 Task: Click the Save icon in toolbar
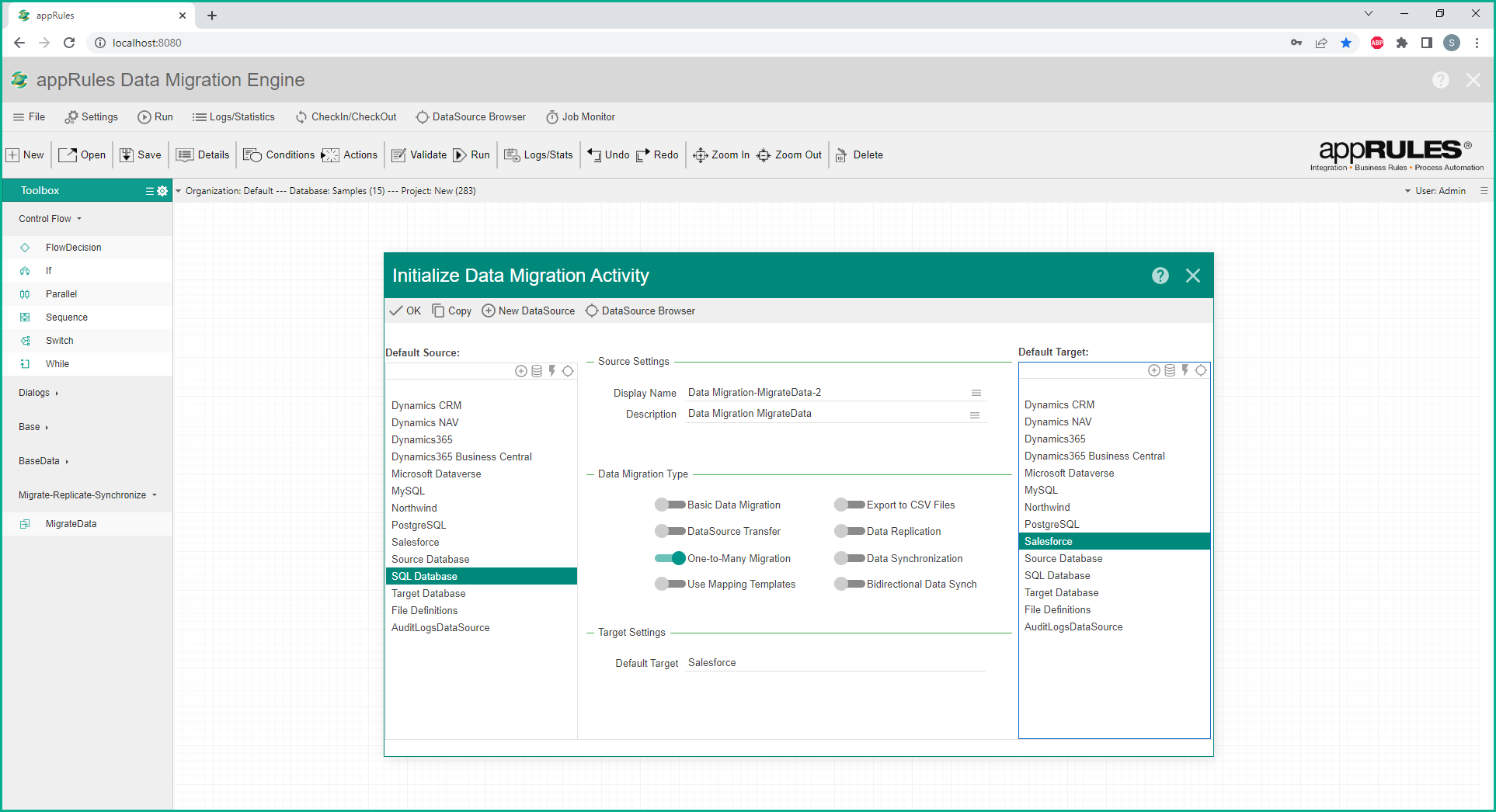[127, 155]
